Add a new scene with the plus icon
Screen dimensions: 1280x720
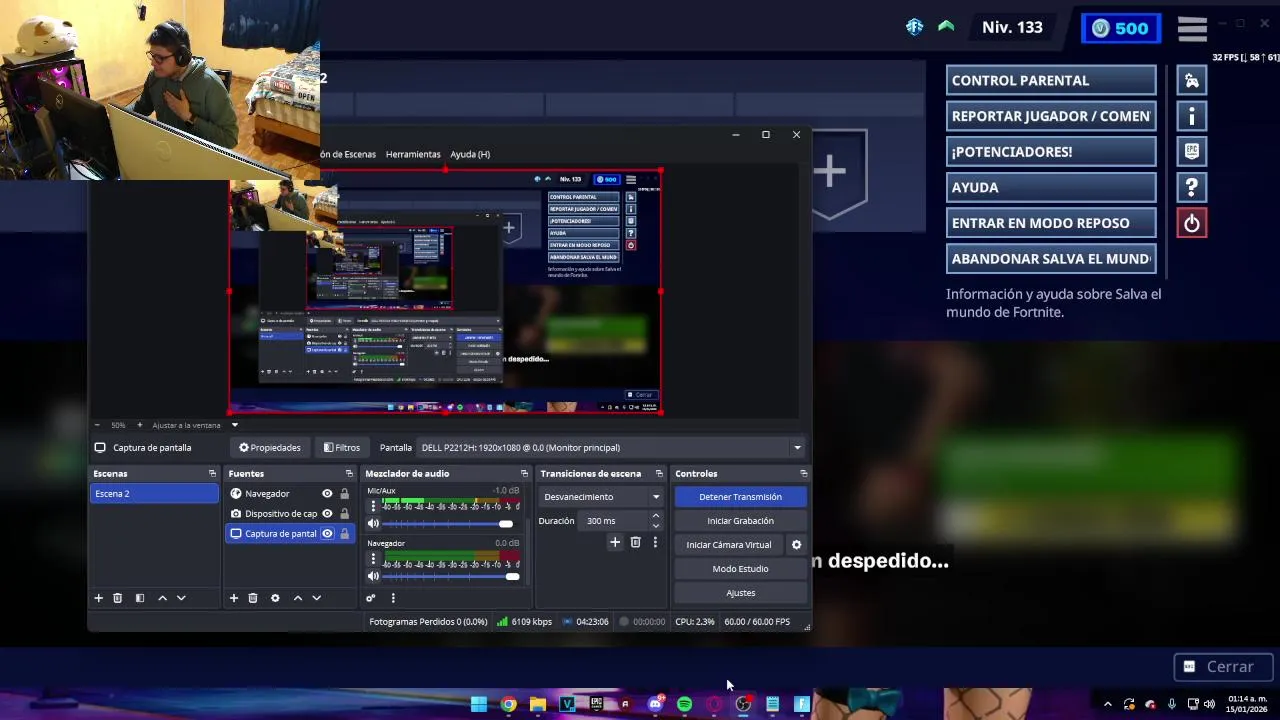[98, 598]
